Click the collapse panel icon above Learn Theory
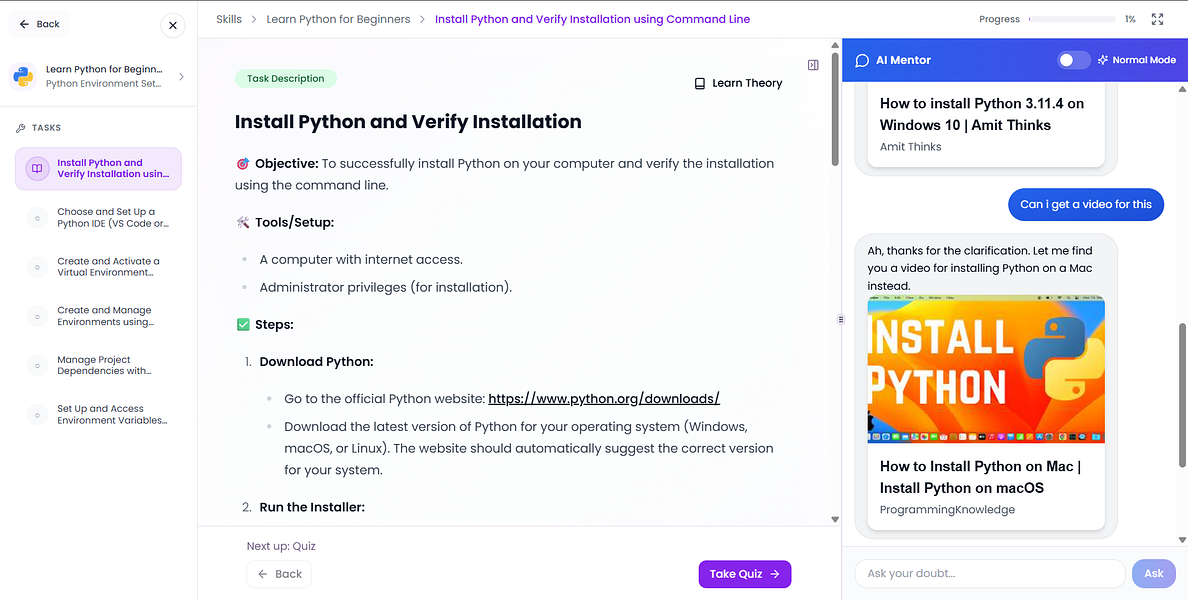Image resolution: width=1188 pixels, height=600 pixels. [x=813, y=63]
